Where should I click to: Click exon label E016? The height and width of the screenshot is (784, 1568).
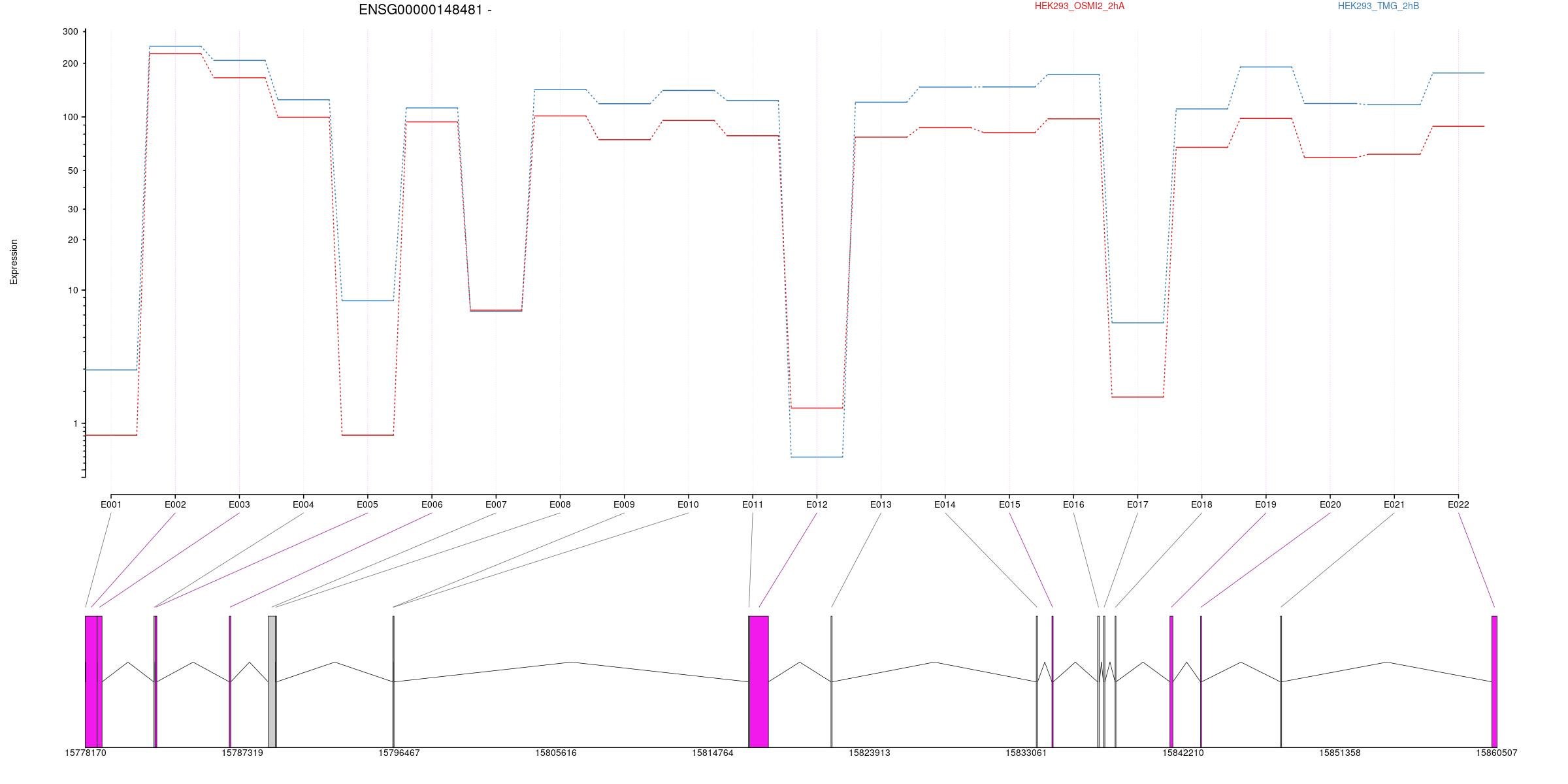[x=1073, y=504]
